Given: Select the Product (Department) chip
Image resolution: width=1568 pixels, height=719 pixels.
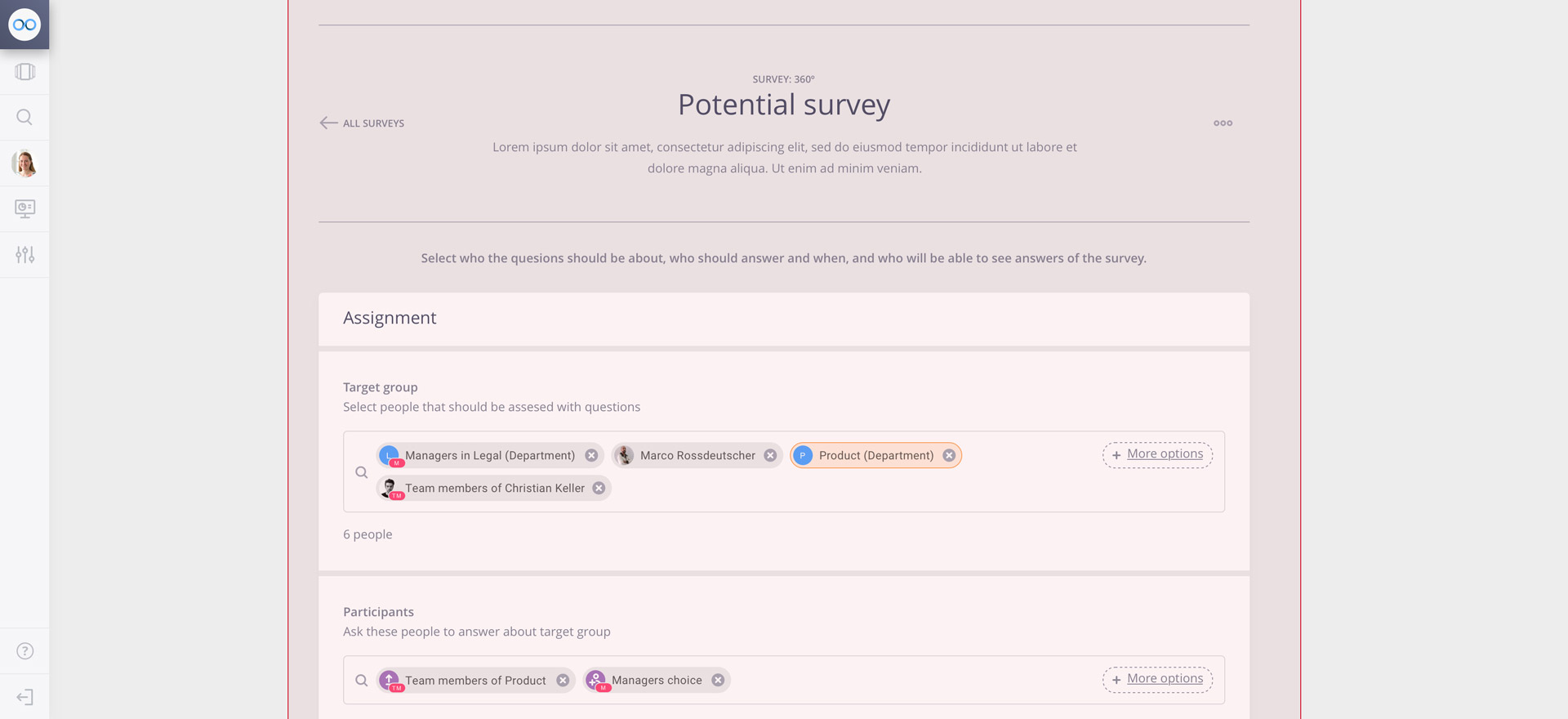Looking at the screenshot, I should click(875, 456).
